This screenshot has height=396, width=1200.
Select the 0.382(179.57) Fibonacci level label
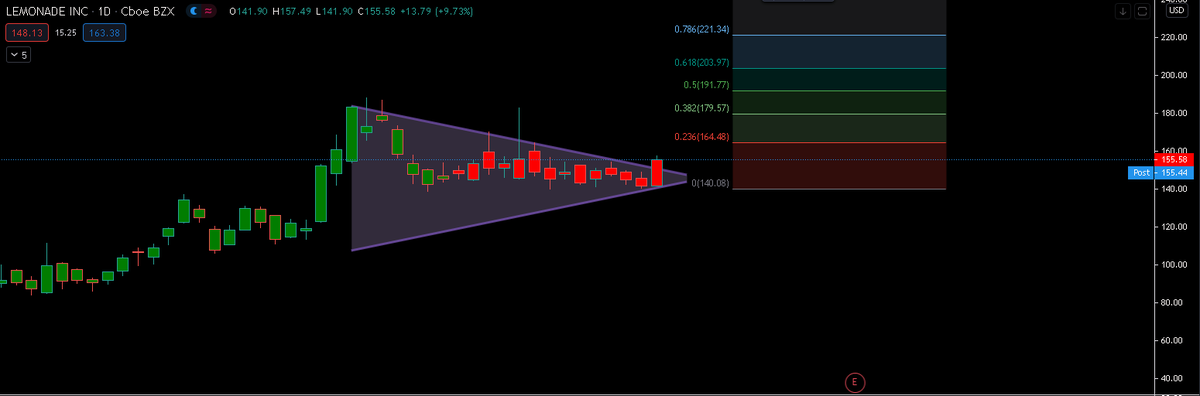[701, 108]
